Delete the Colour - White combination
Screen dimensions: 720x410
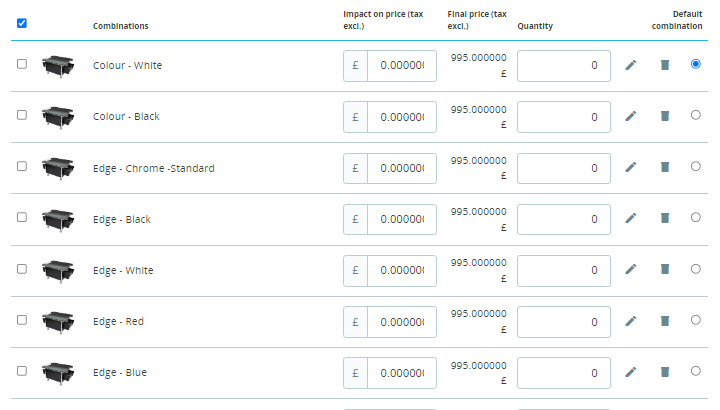click(664, 65)
